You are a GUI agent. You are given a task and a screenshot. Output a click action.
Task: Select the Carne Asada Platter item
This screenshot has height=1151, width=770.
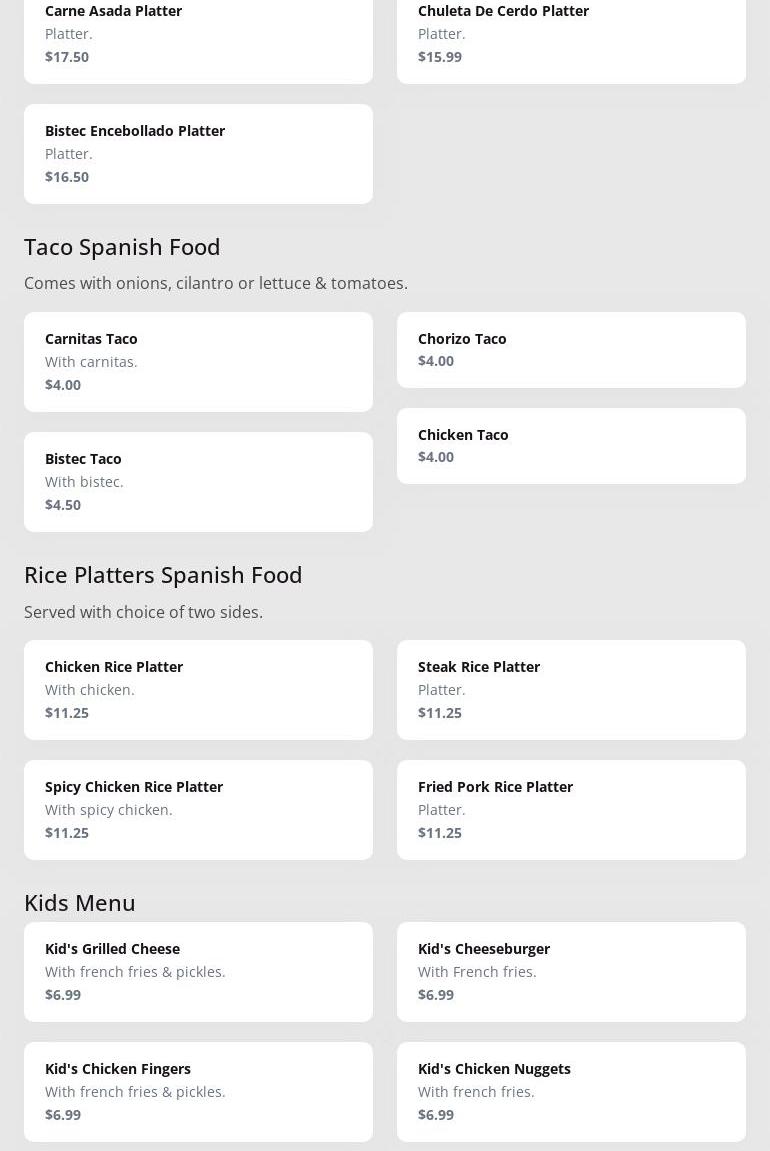tap(198, 36)
